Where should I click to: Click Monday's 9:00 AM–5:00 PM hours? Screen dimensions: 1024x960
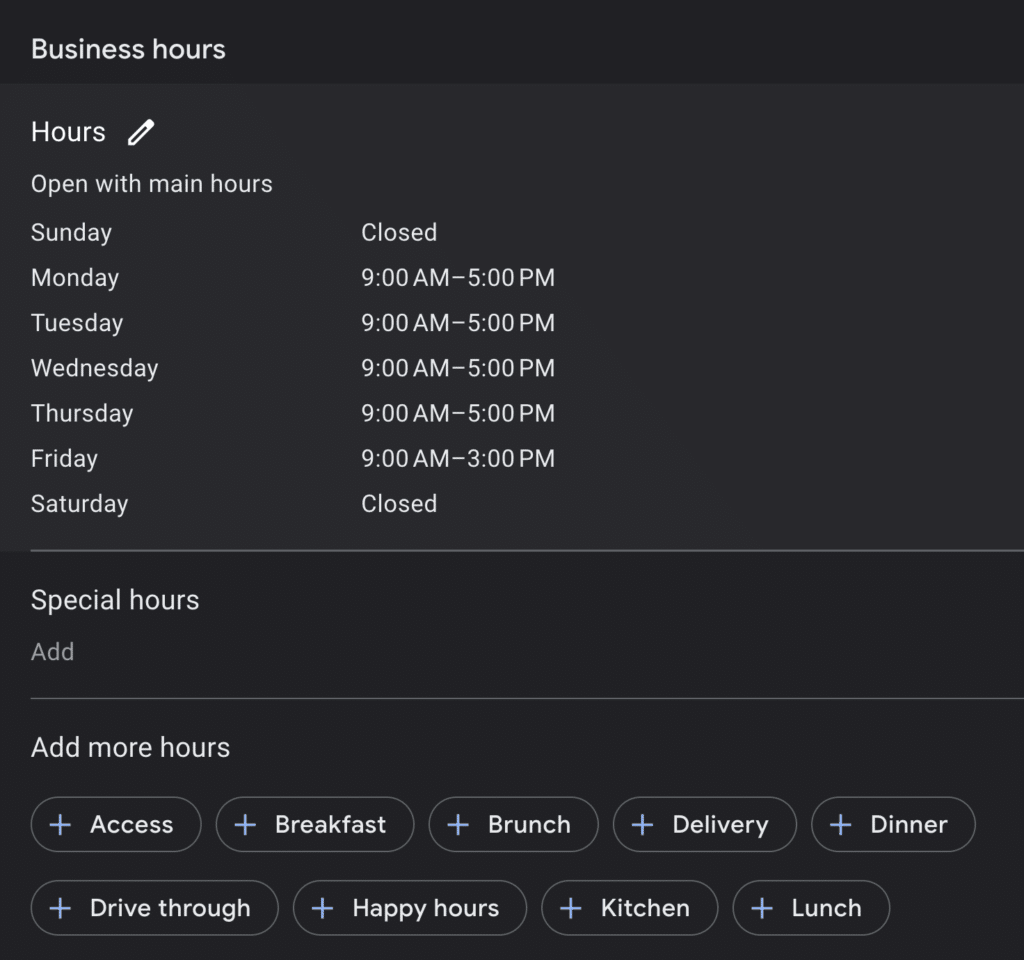[x=458, y=277]
